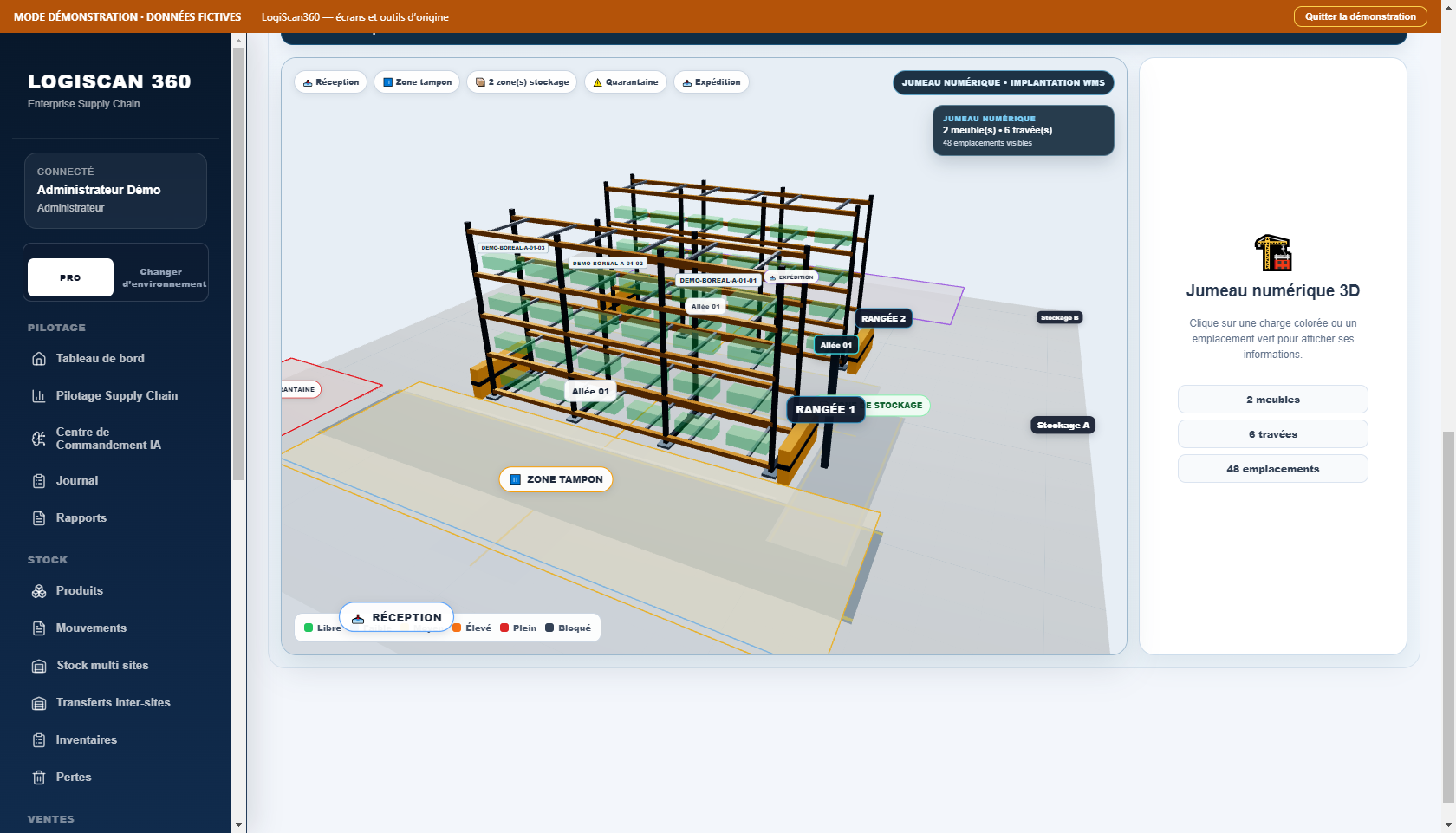Screen dimensions: 1456x833
Task: Click Quitter la démonstration button
Action: click(1360, 16)
